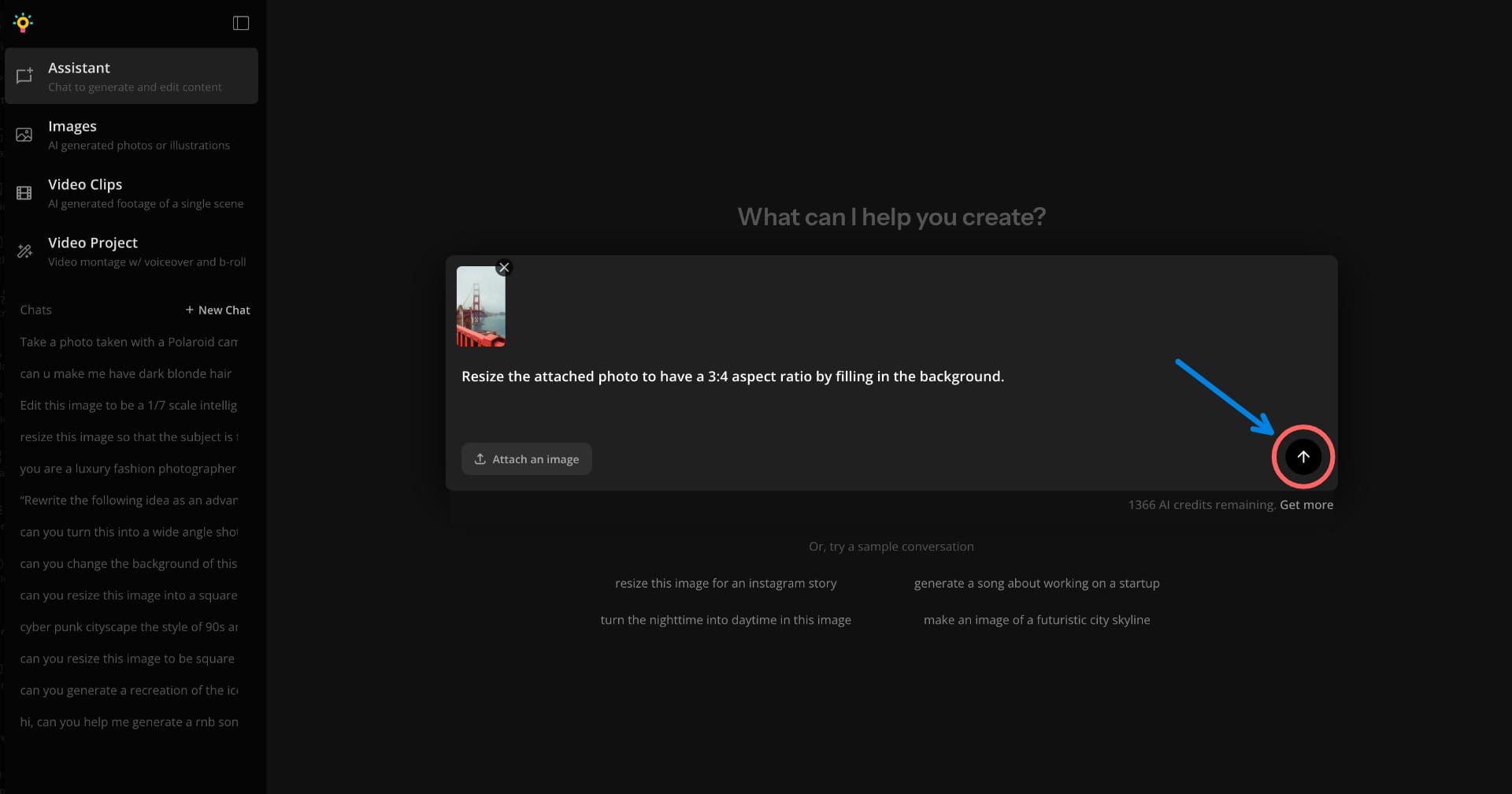Open the rnb song chat history entry

coord(128,721)
